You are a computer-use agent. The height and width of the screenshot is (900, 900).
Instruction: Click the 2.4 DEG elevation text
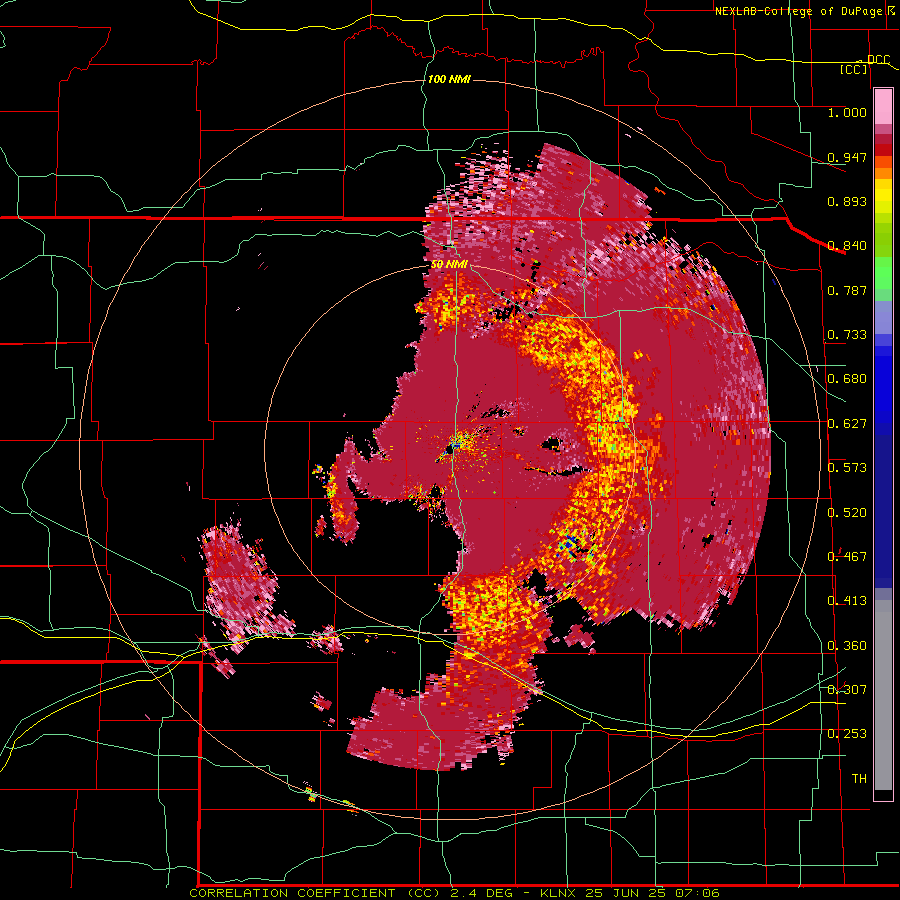pyautogui.click(x=481, y=893)
